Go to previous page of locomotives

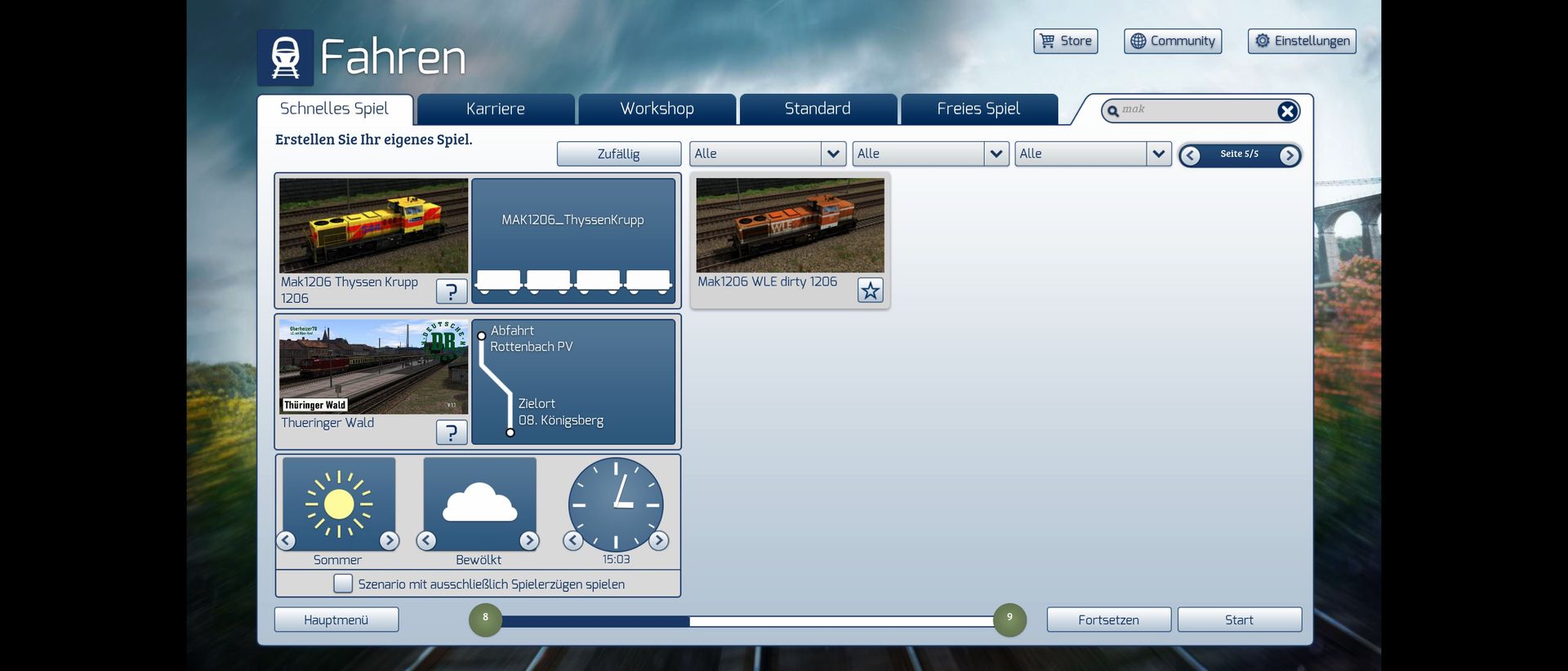[1191, 155]
